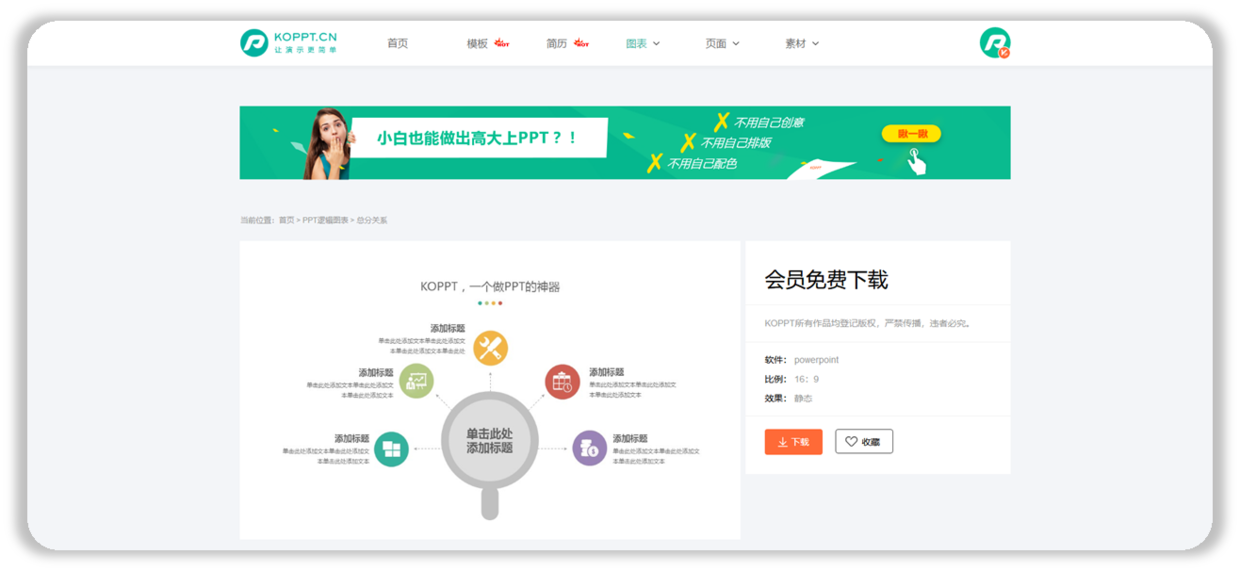This screenshot has height=571, width=1240.
Task: Click the 总分关系 breadcrumb item
Action: 371,220
